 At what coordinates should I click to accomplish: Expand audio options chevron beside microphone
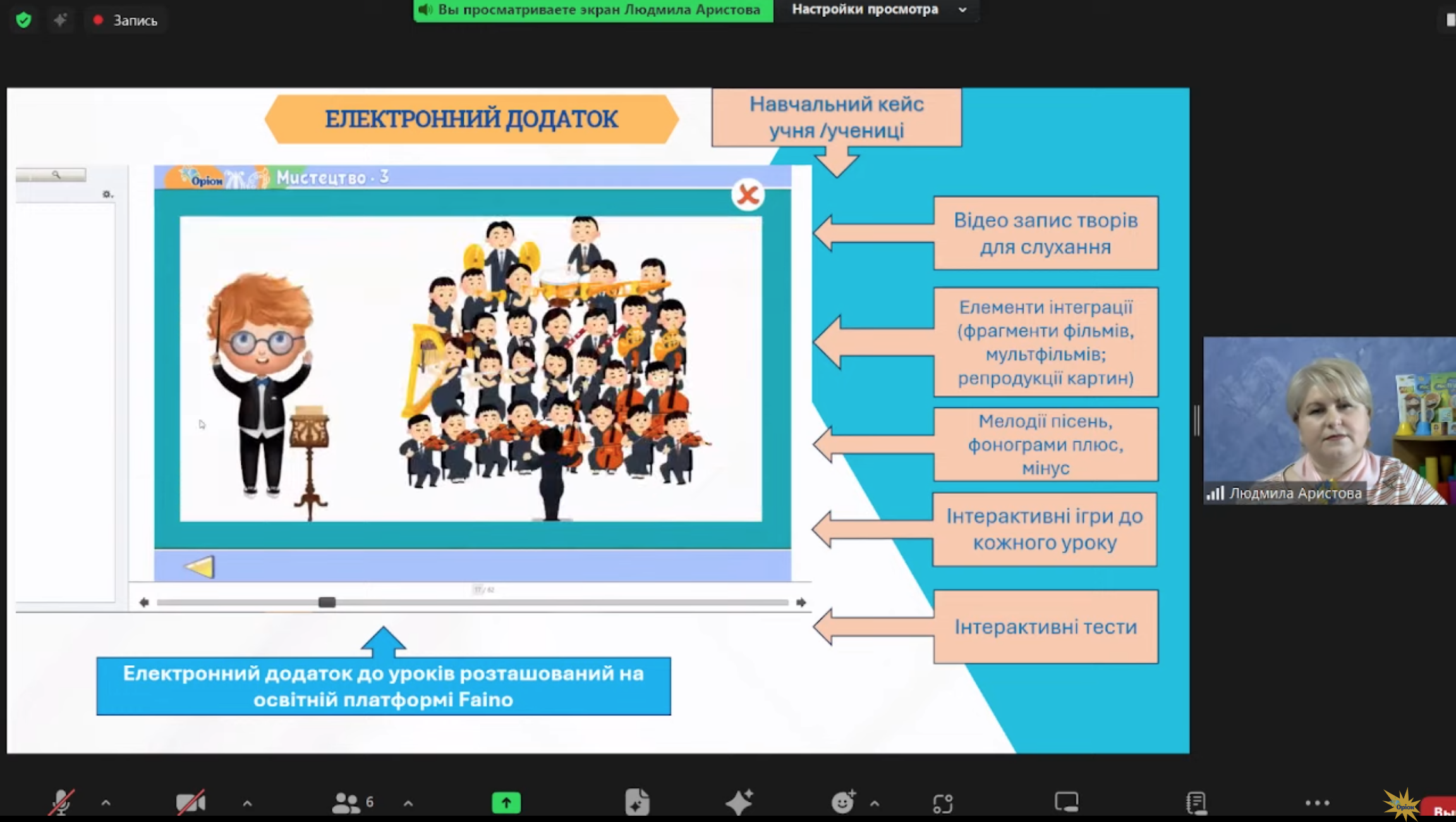click(x=106, y=803)
